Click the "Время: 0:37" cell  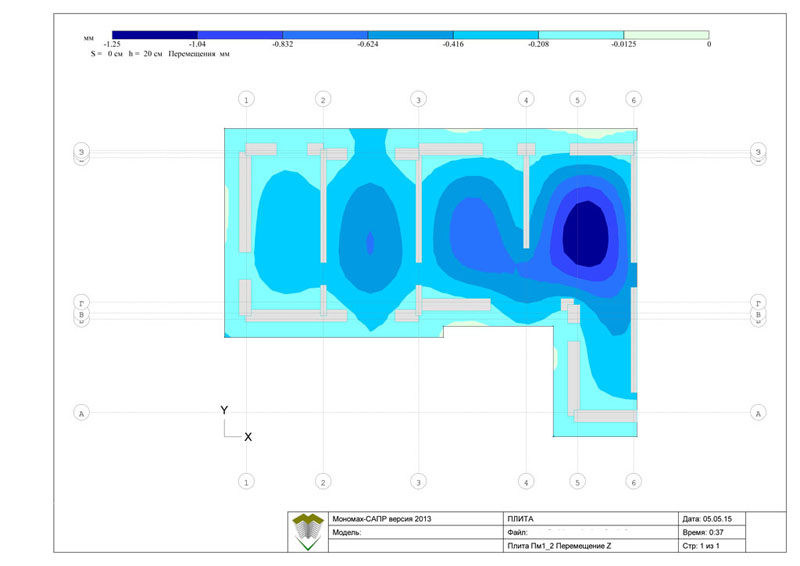pos(712,532)
